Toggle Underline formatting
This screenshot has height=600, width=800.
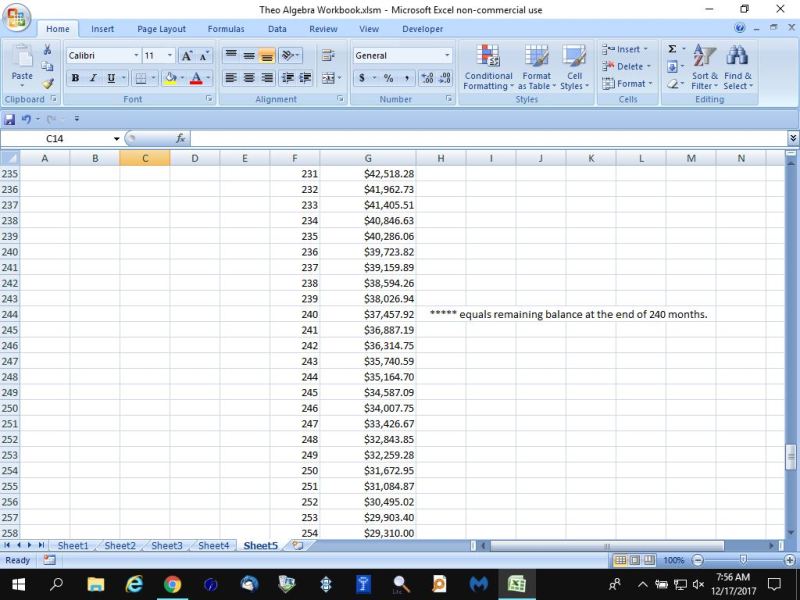111,78
